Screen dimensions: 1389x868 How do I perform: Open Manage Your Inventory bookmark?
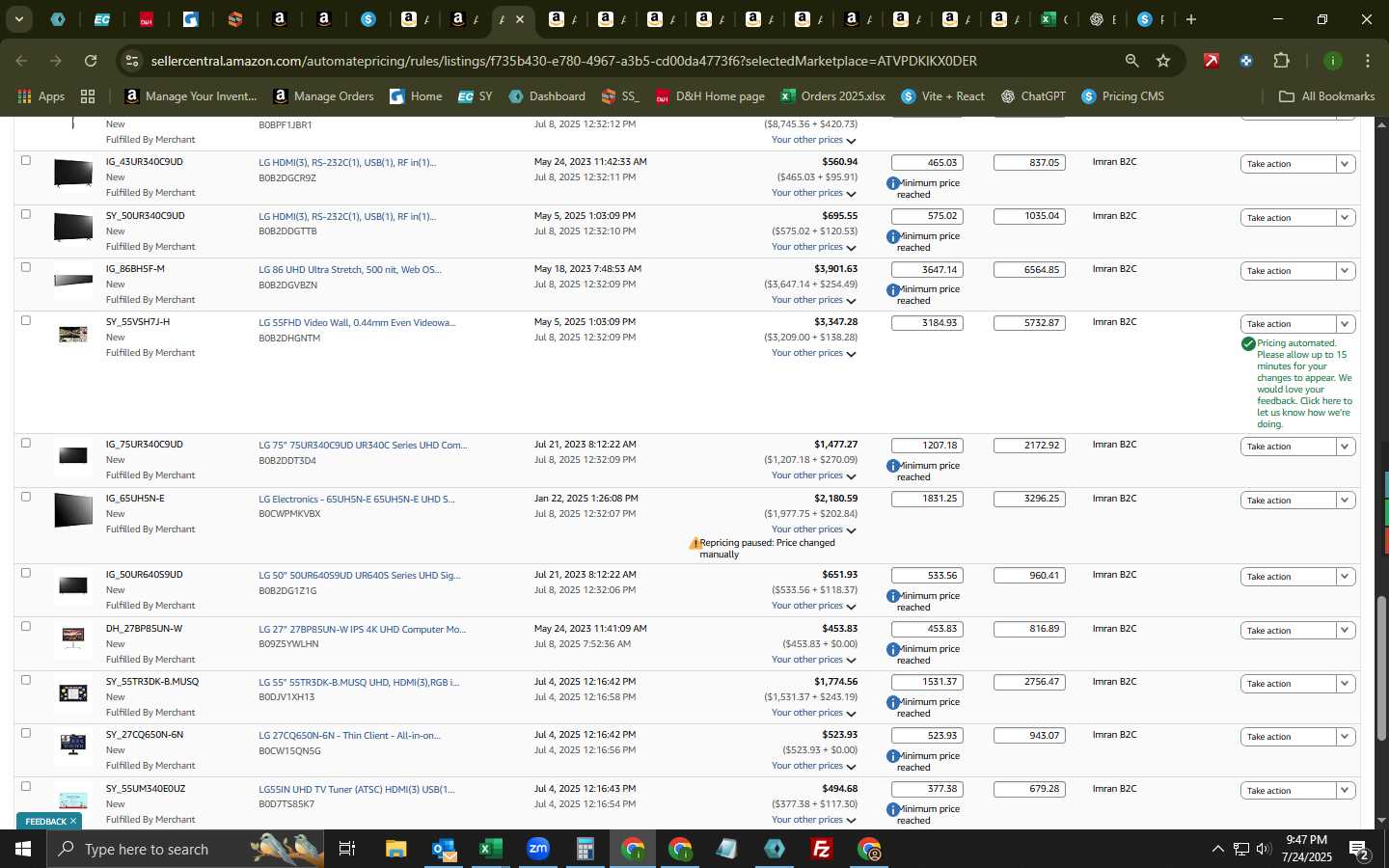(x=191, y=96)
